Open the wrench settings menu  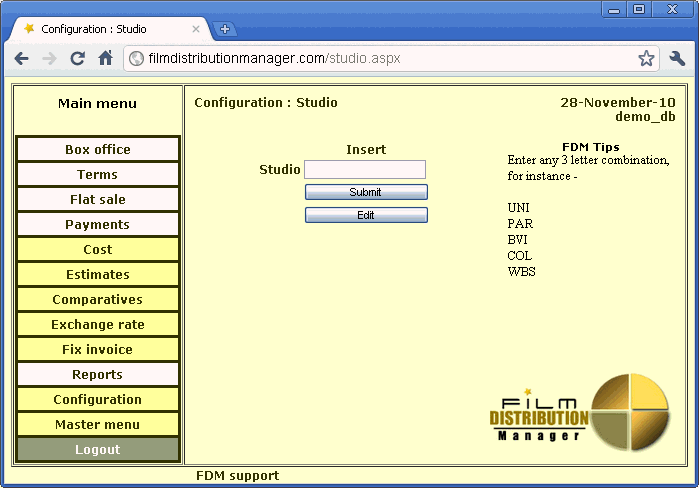point(677,58)
